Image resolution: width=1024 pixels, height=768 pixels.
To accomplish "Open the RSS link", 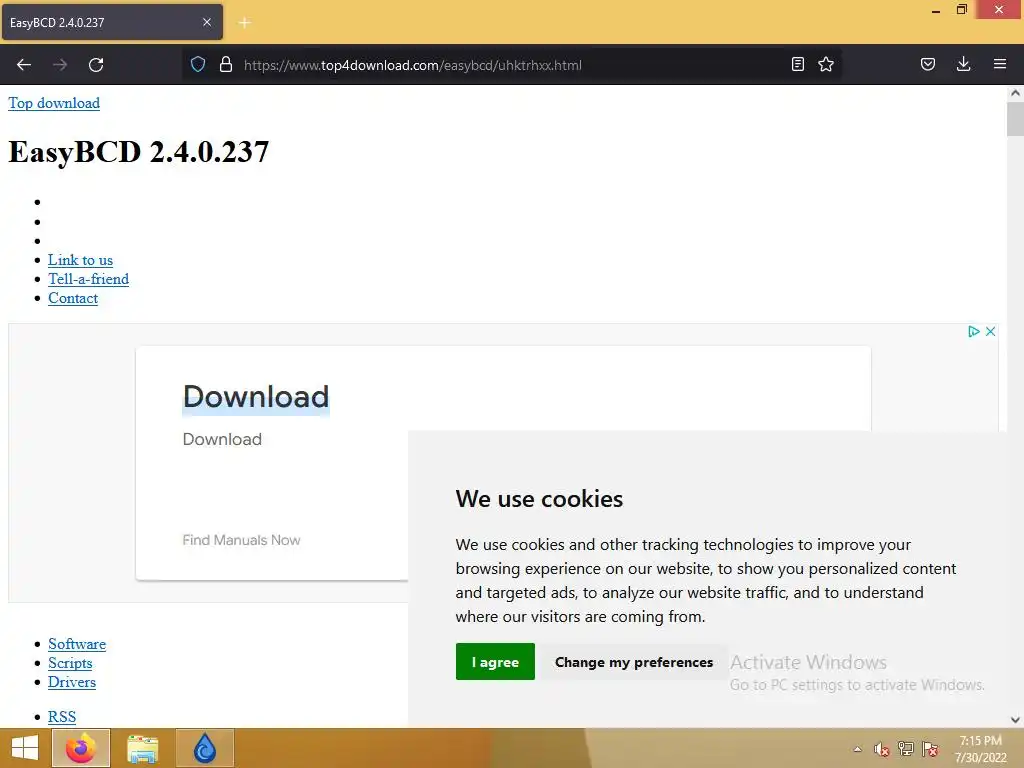I will pos(62,716).
